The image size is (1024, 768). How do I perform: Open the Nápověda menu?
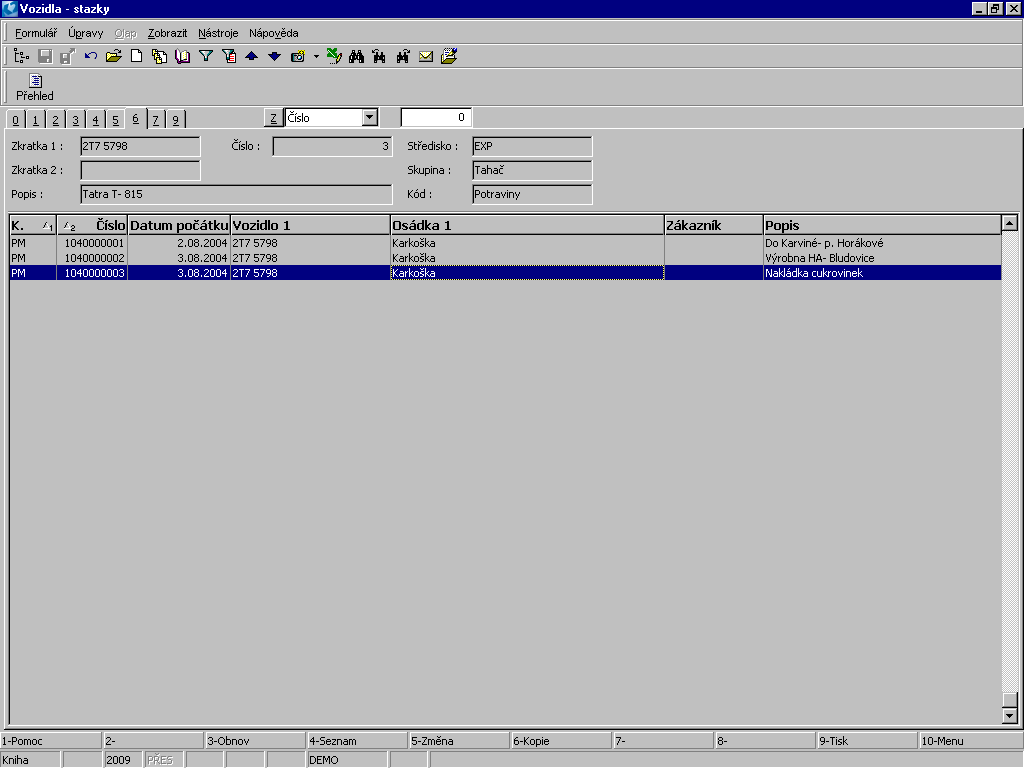point(274,33)
